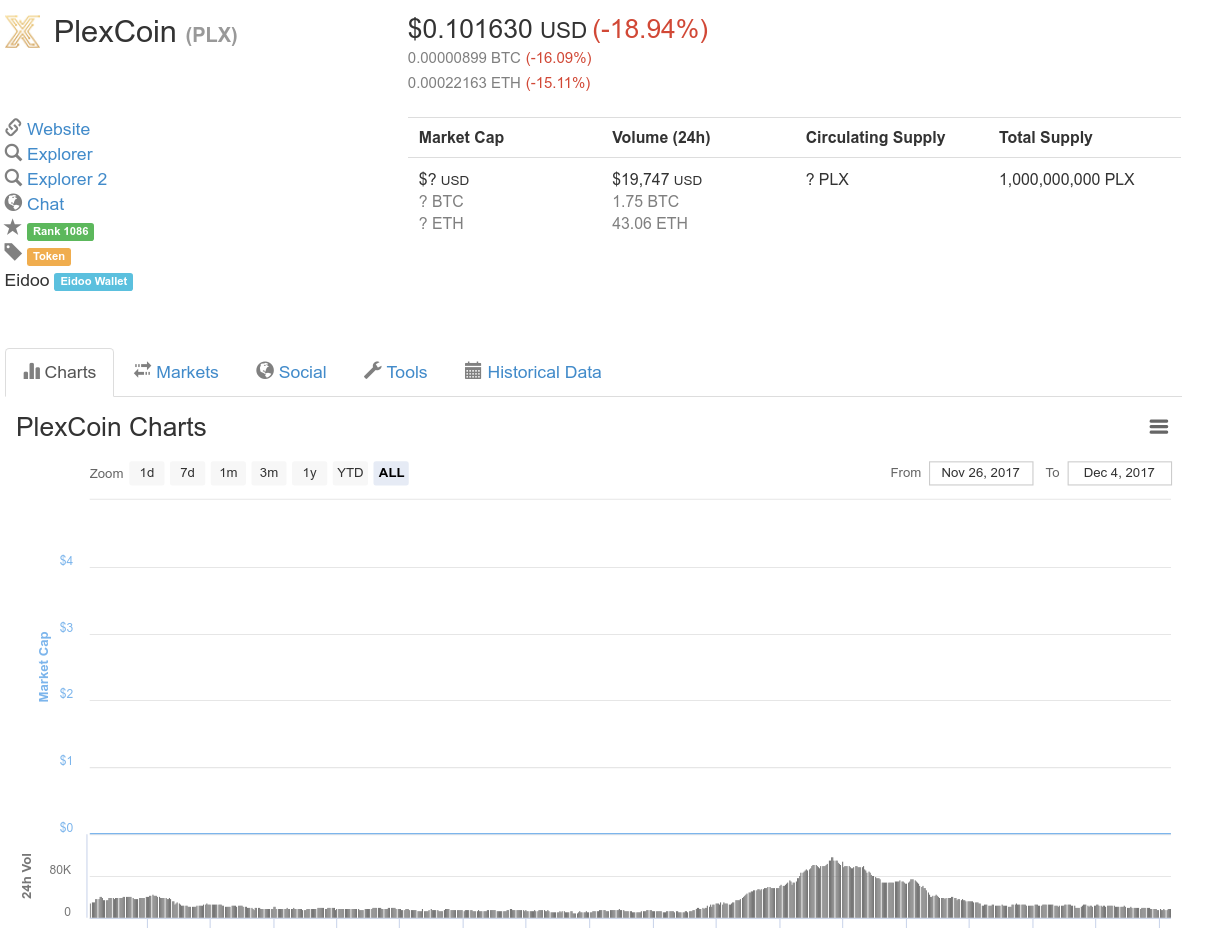Click the 24h Vol axis label
Image resolution: width=1206 pixels, height=928 pixels.
click(x=27, y=875)
